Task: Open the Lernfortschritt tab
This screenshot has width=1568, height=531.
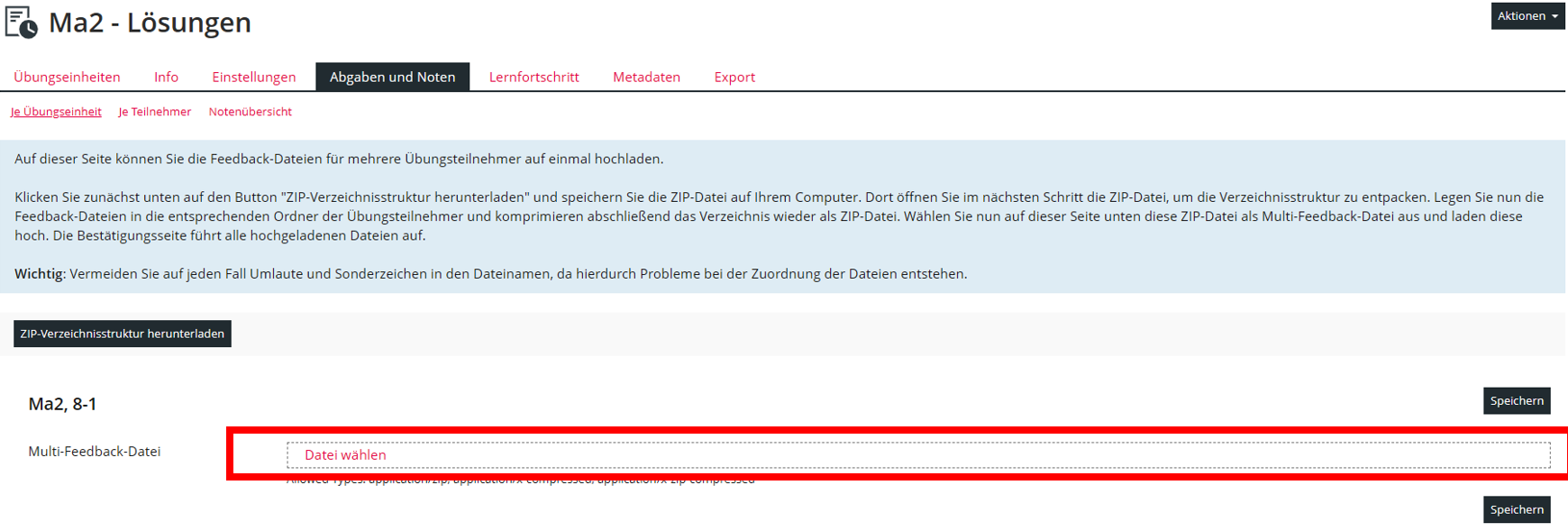Action: 534,78
